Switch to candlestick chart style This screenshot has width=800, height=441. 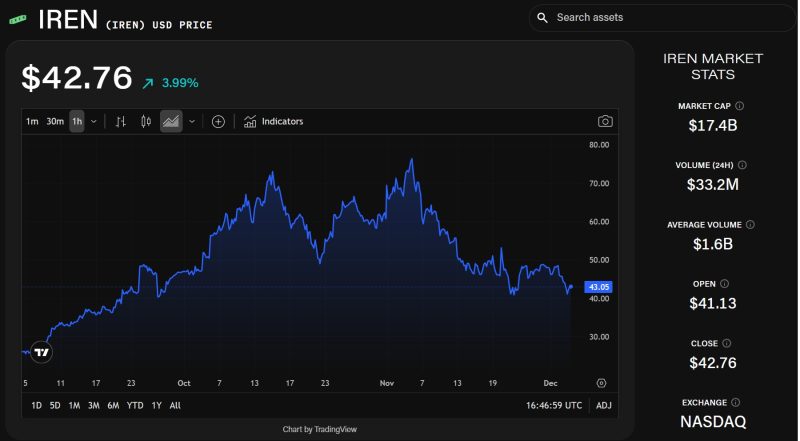click(146, 121)
